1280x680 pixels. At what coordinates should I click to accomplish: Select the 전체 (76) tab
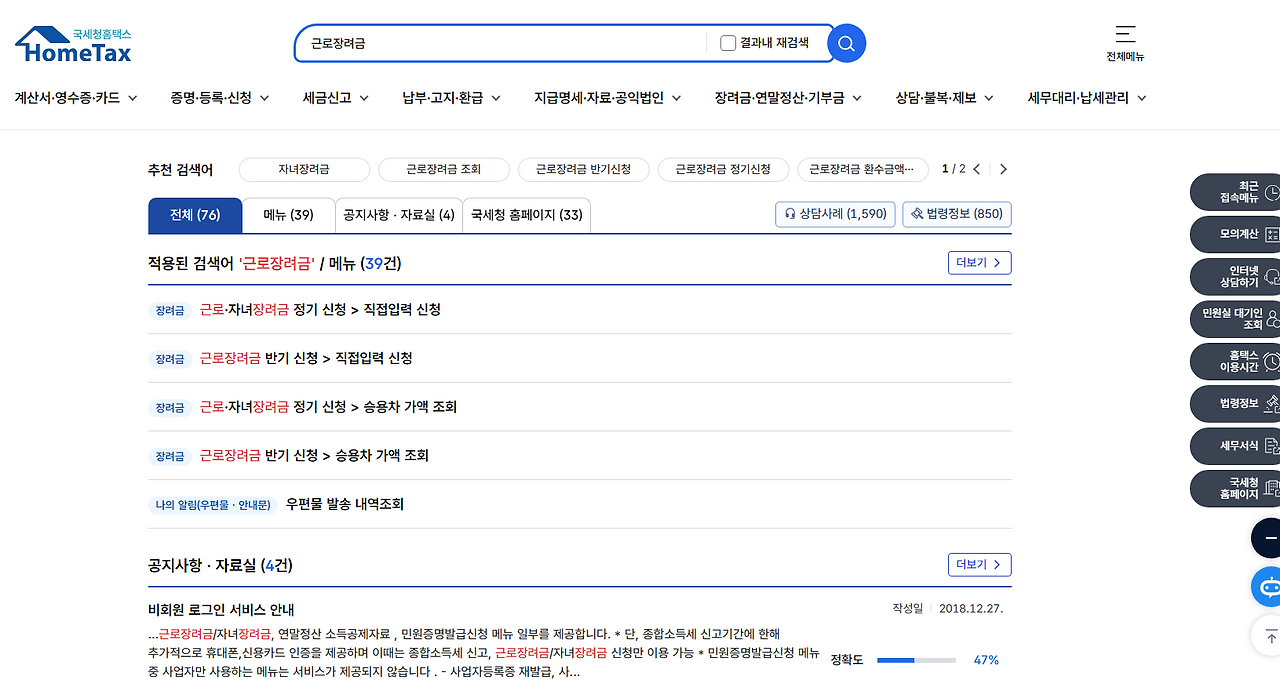click(195, 215)
